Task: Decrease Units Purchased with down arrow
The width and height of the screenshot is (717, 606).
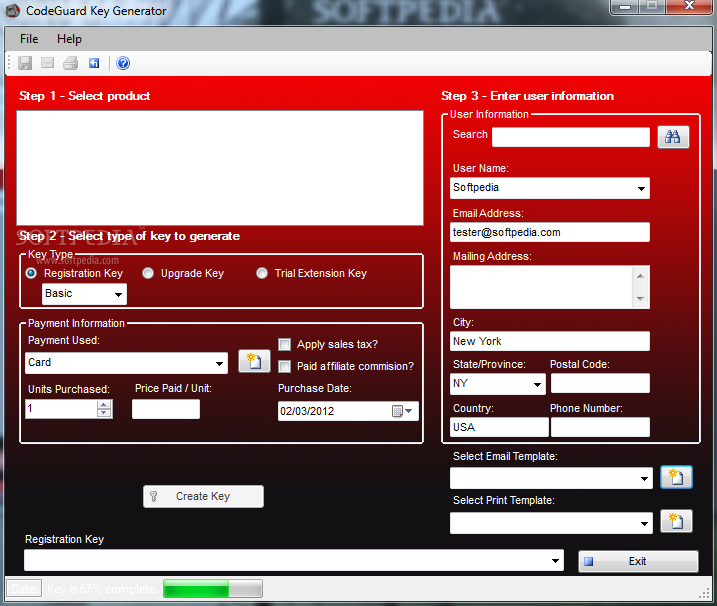Action: coord(104,413)
